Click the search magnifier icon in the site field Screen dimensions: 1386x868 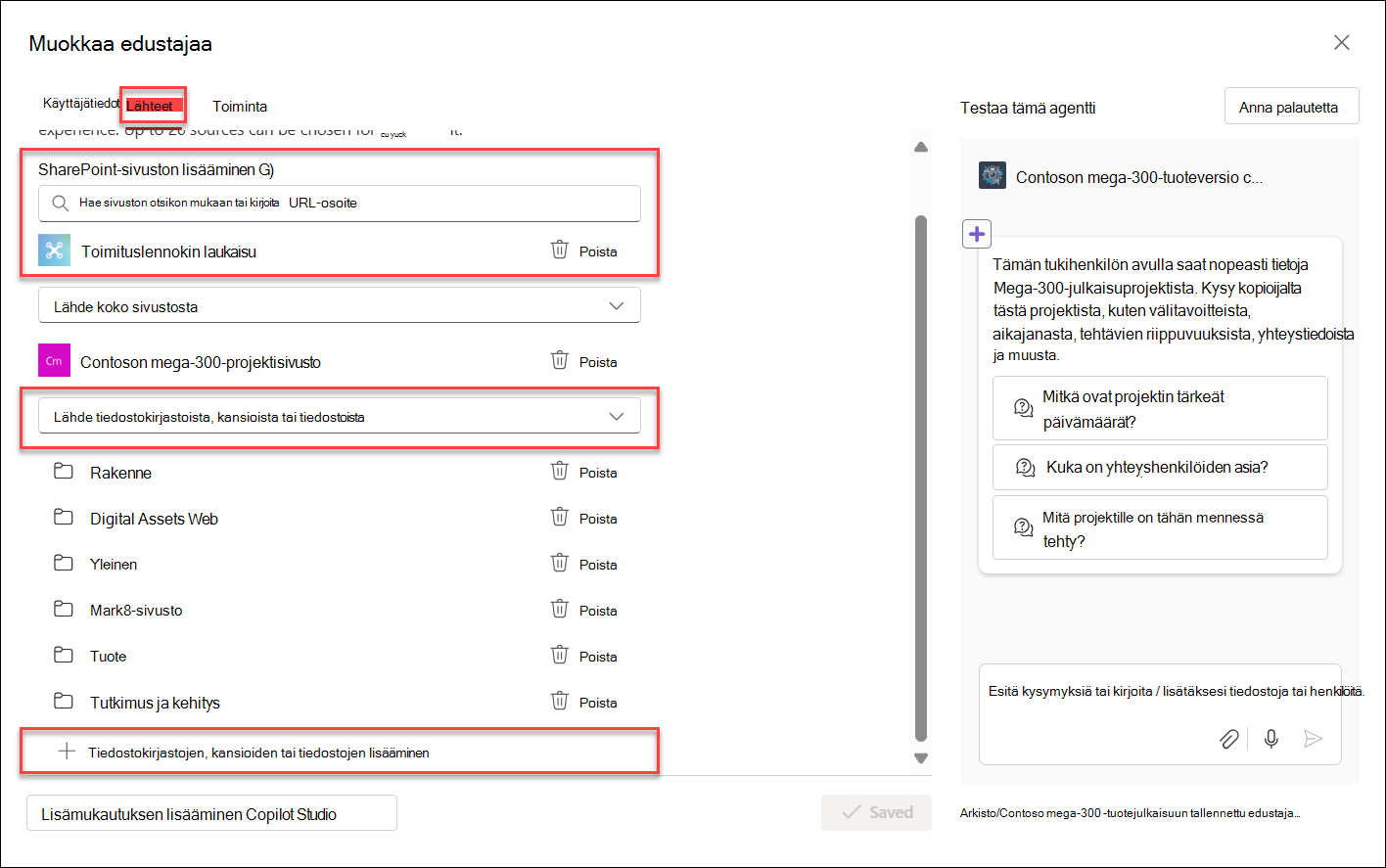[61, 204]
